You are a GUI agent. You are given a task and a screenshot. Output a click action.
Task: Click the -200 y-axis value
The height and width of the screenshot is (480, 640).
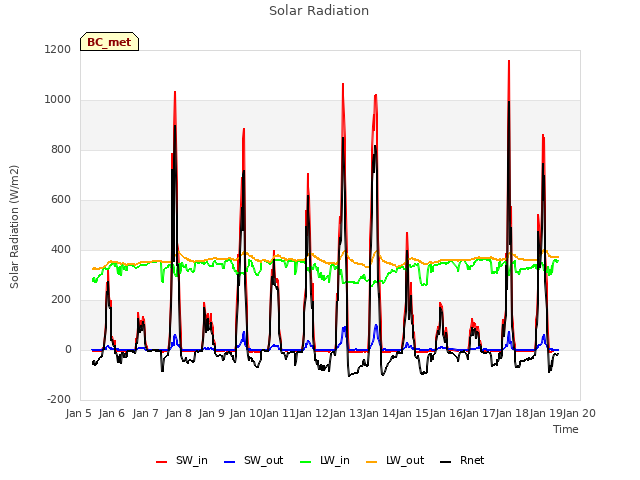coord(59,399)
